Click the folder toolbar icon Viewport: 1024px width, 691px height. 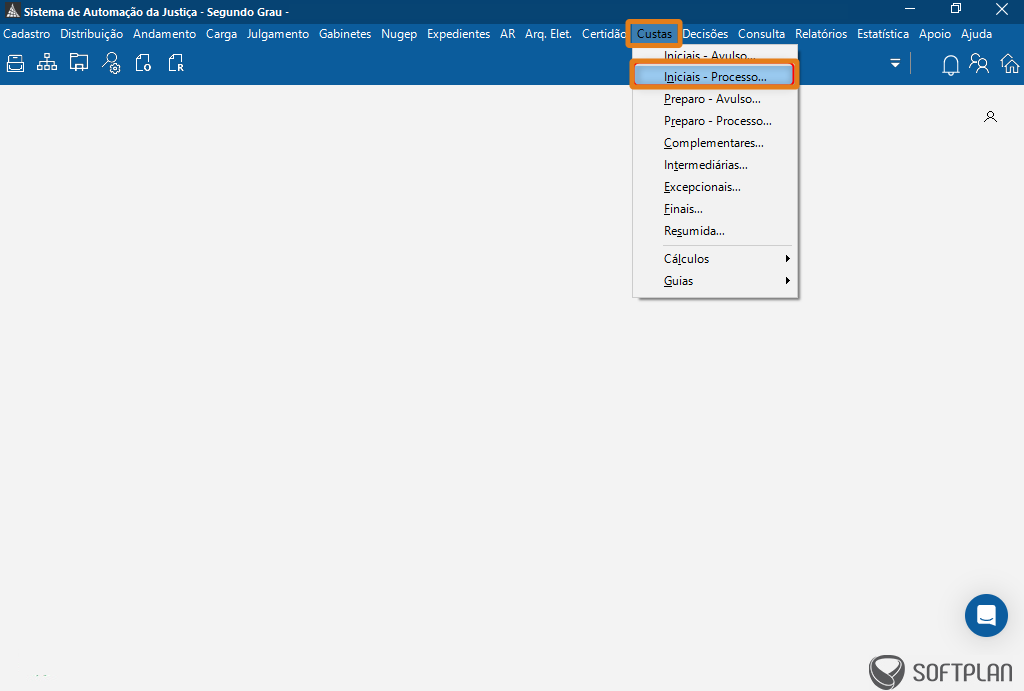79,64
